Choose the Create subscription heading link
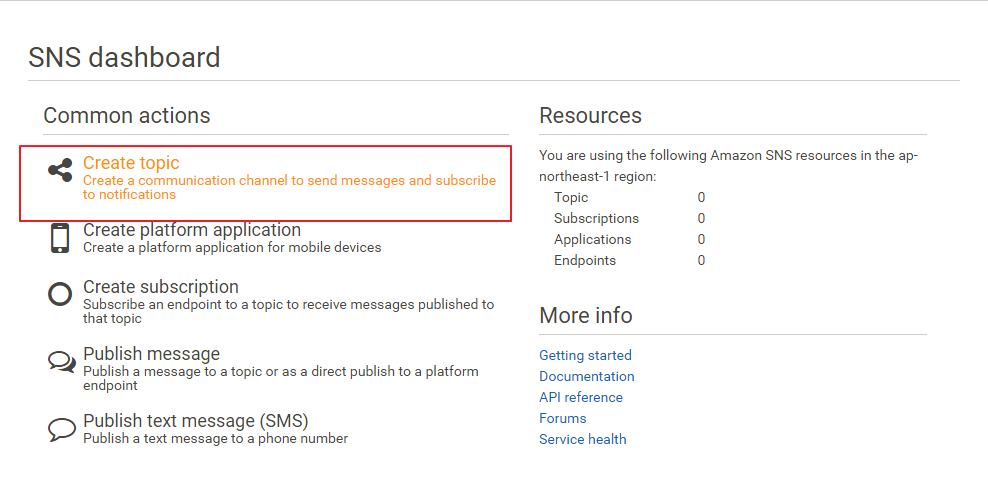The image size is (988, 498). tap(160, 287)
